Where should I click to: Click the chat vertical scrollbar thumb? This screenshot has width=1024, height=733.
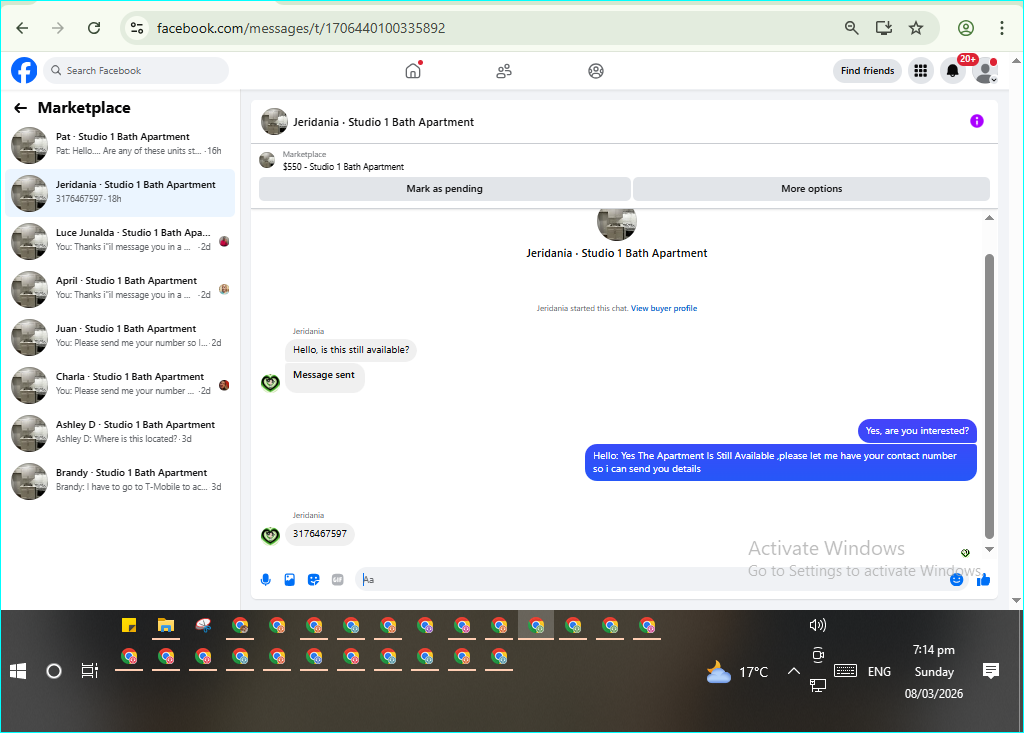[989, 397]
